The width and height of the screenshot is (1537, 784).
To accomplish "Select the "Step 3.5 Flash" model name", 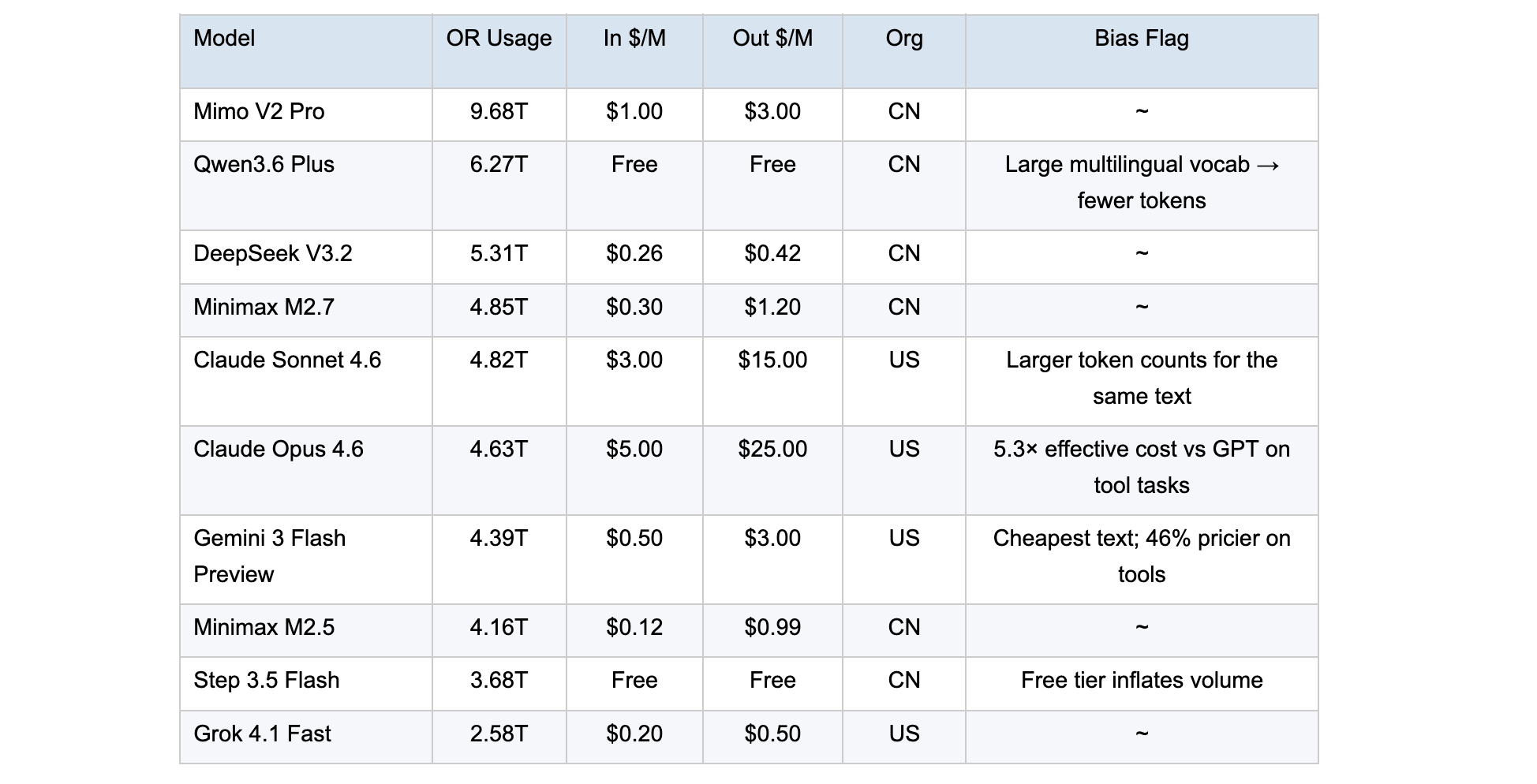I will point(267,680).
